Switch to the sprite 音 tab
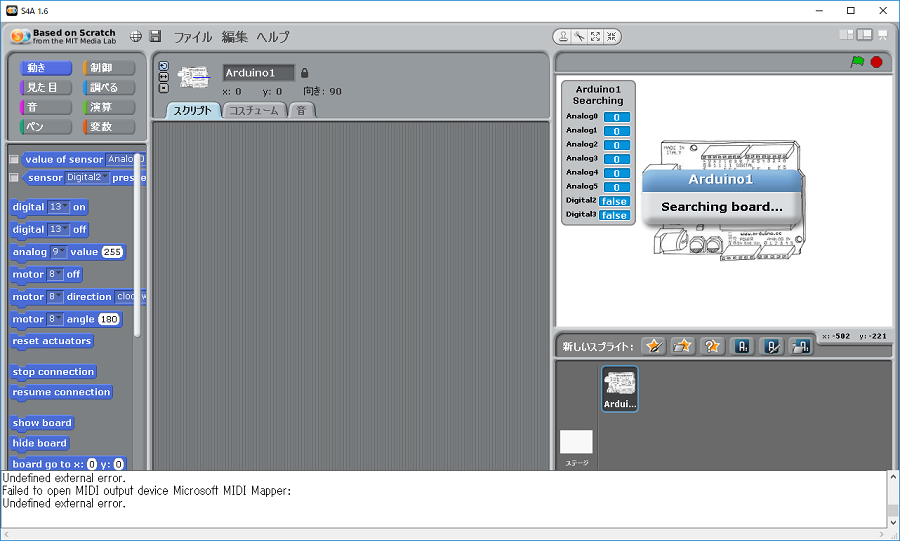 tap(302, 111)
